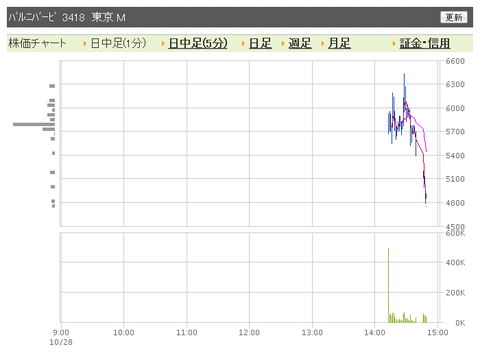Click the 10/28 date label
This screenshot has height=364, width=480.
[61, 342]
